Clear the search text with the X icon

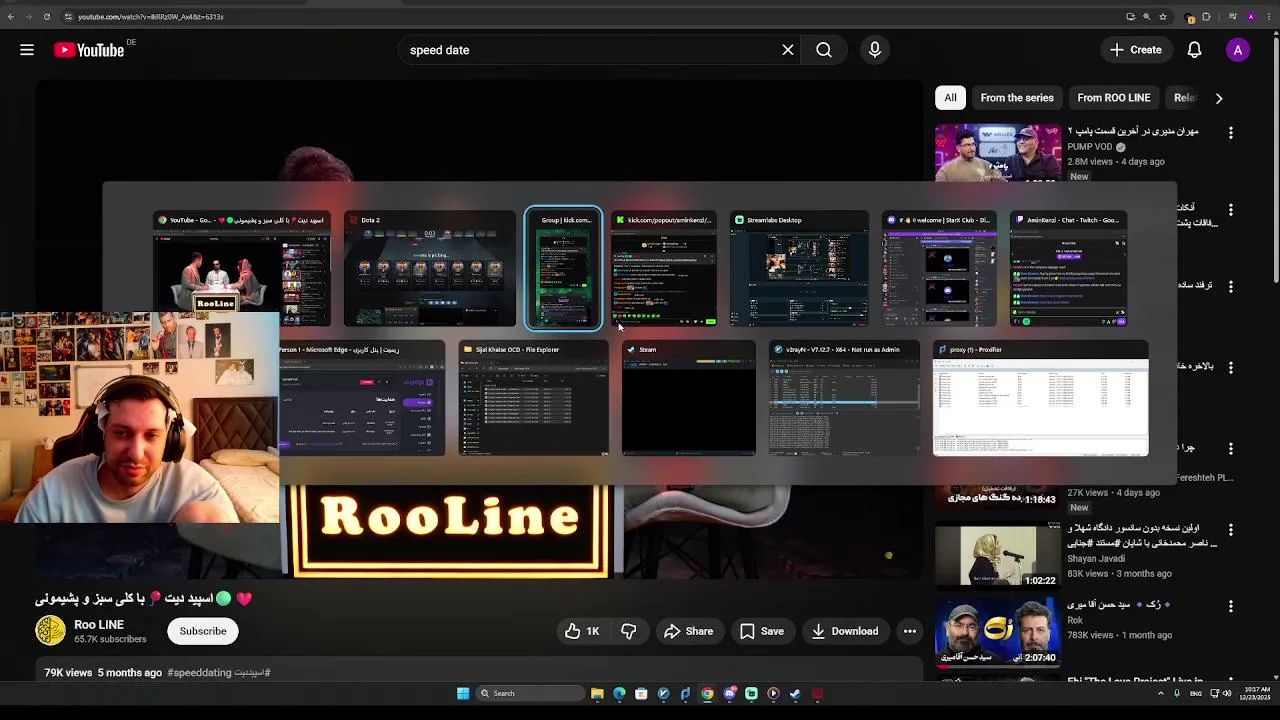788,50
